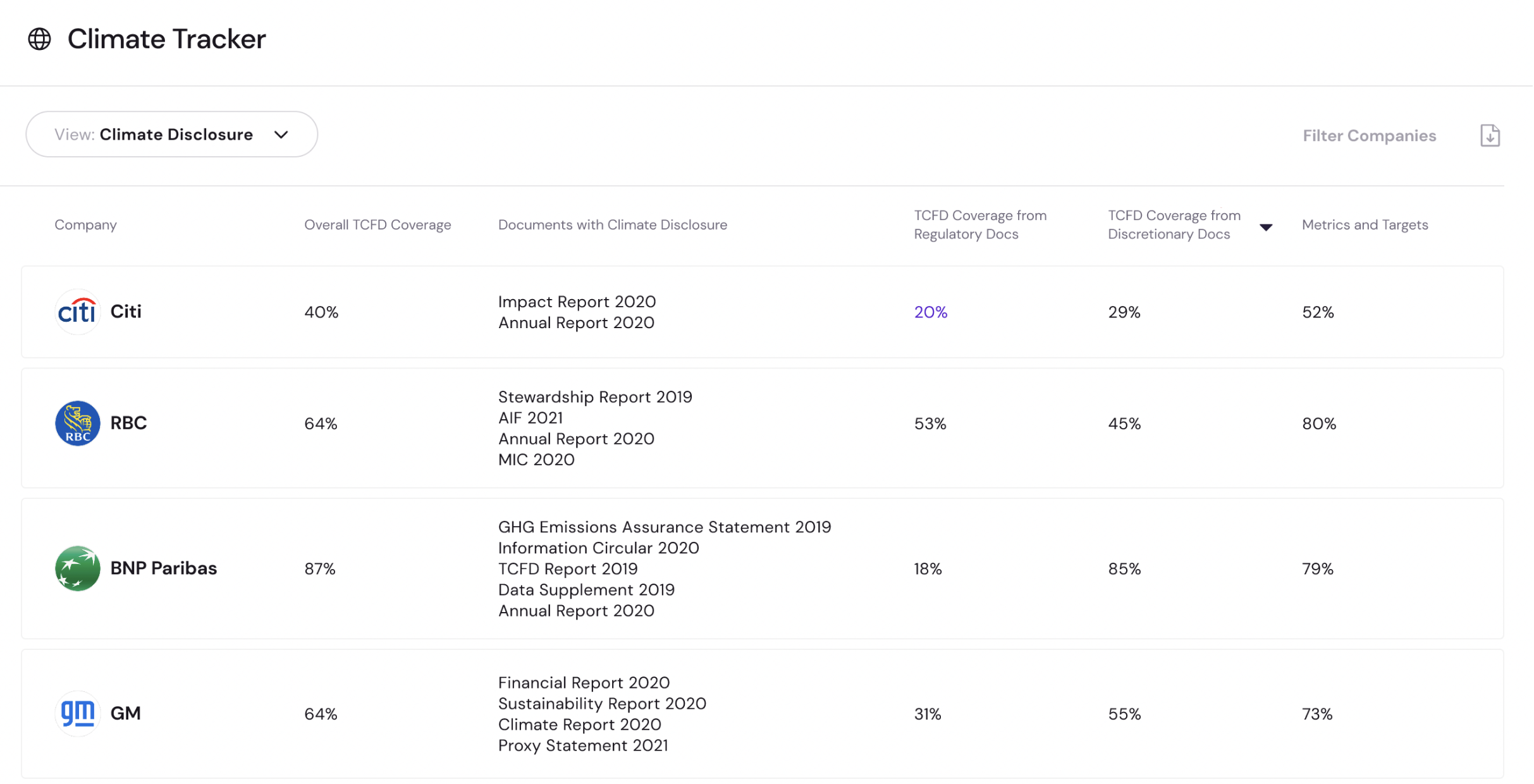
Task: Click RBC's 53% regulatory coverage
Action: tap(930, 423)
